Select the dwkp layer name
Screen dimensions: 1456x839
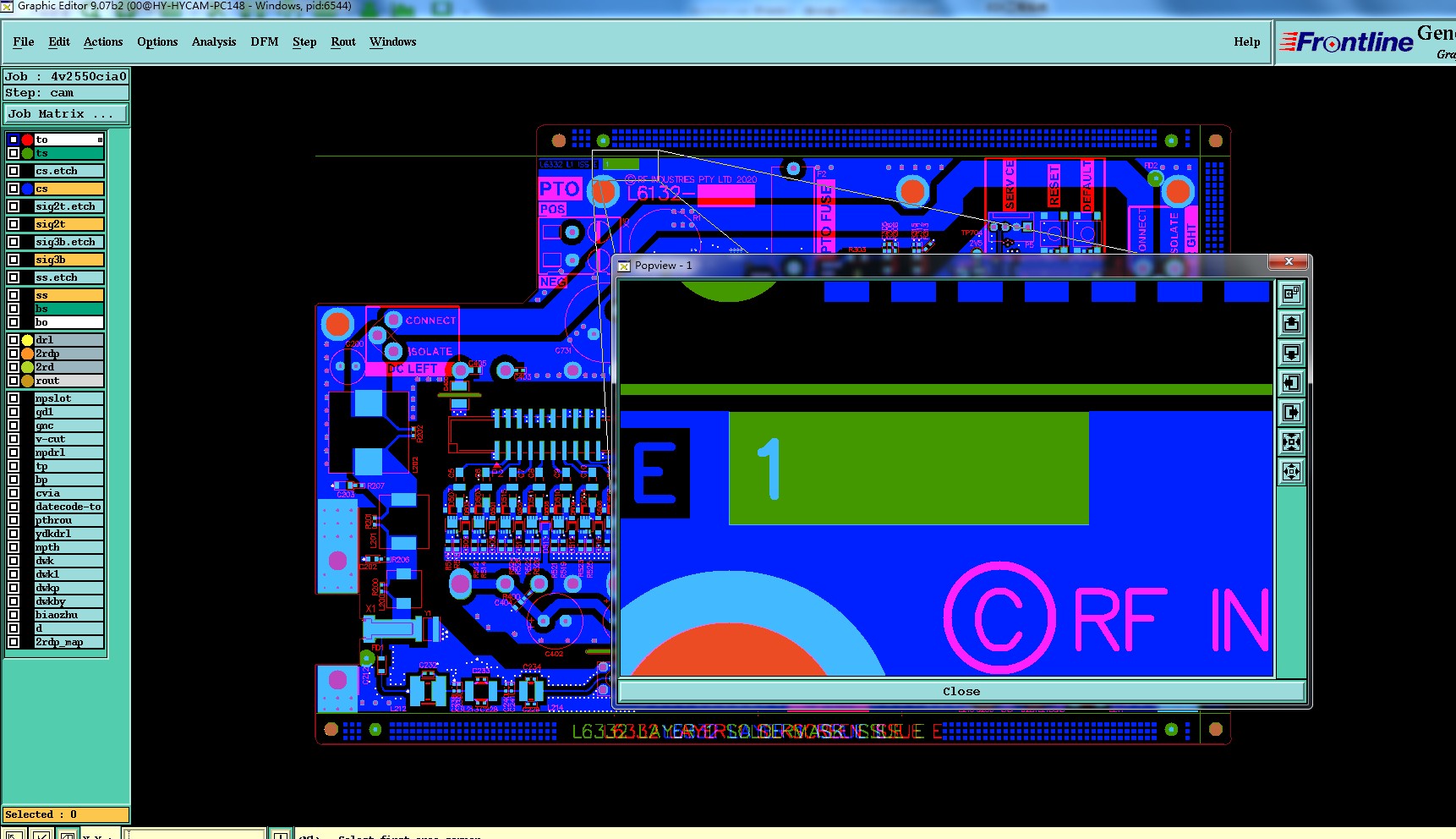[69, 588]
